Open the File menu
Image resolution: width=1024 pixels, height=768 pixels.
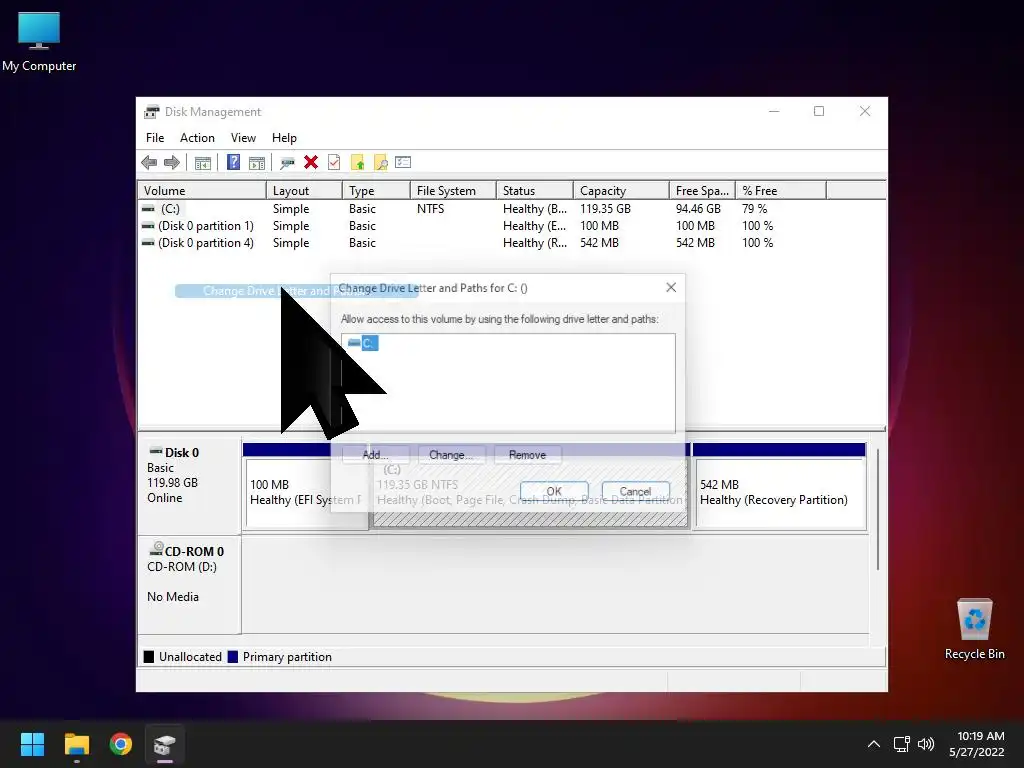point(155,138)
